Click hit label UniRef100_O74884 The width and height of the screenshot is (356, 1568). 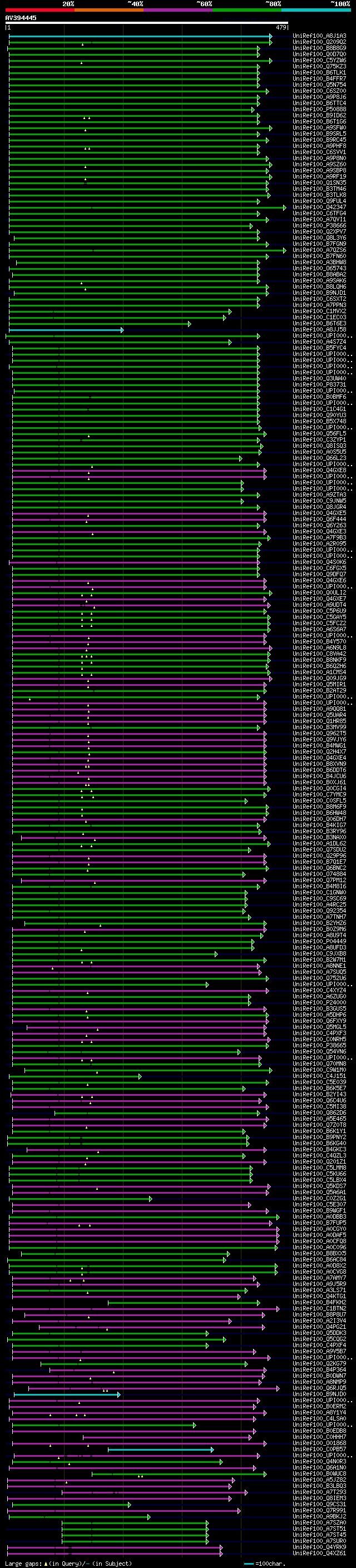[319, 874]
